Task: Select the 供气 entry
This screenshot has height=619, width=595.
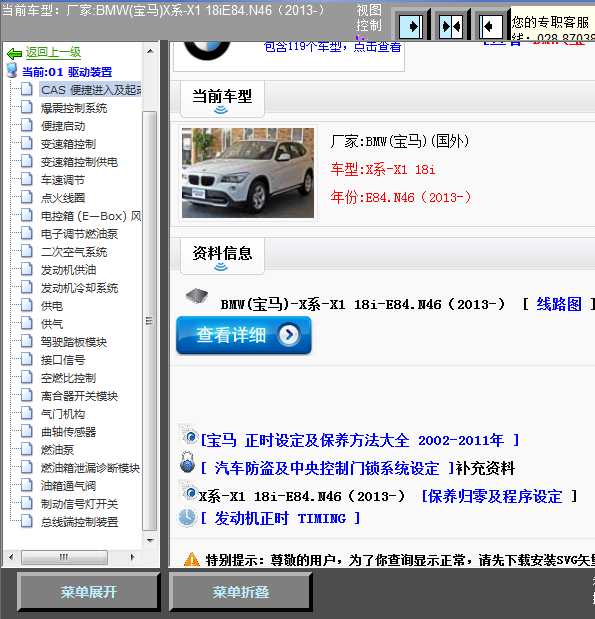Action: (x=52, y=324)
